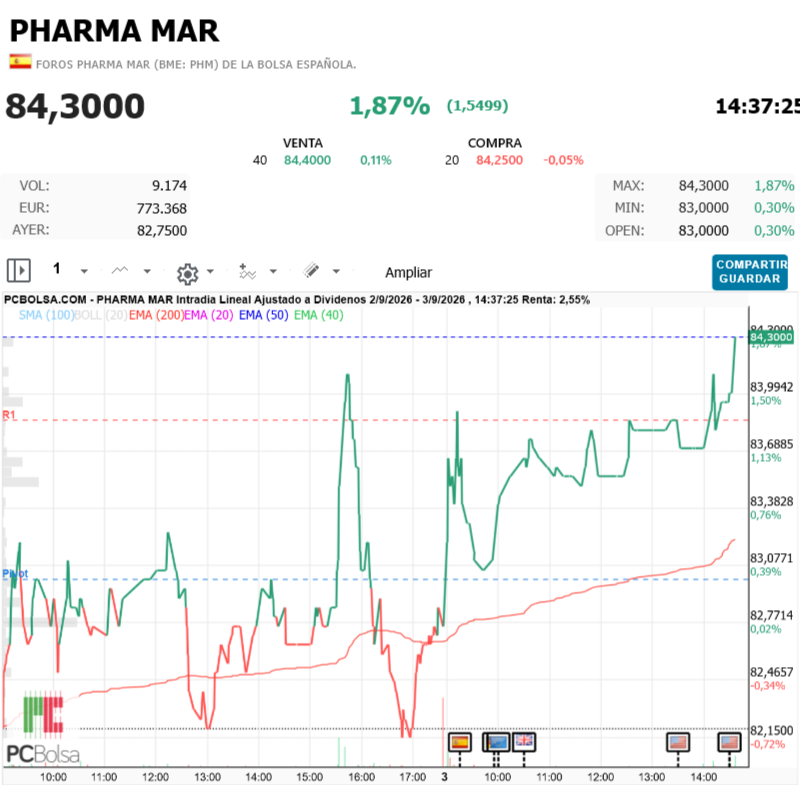Click the US flag marker near 14:30
The width and height of the screenshot is (800, 785).
coord(729,742)
